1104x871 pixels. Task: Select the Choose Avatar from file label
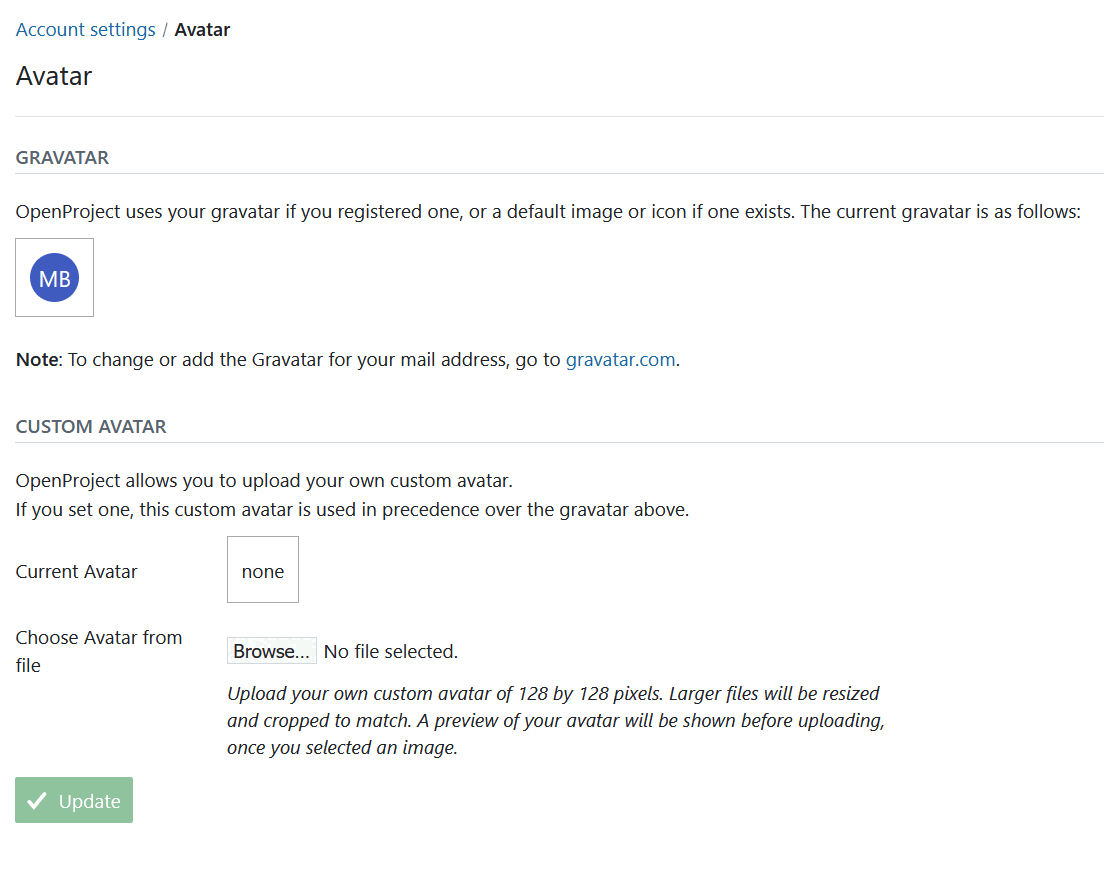pyautogui.click(x=98, y=650)
